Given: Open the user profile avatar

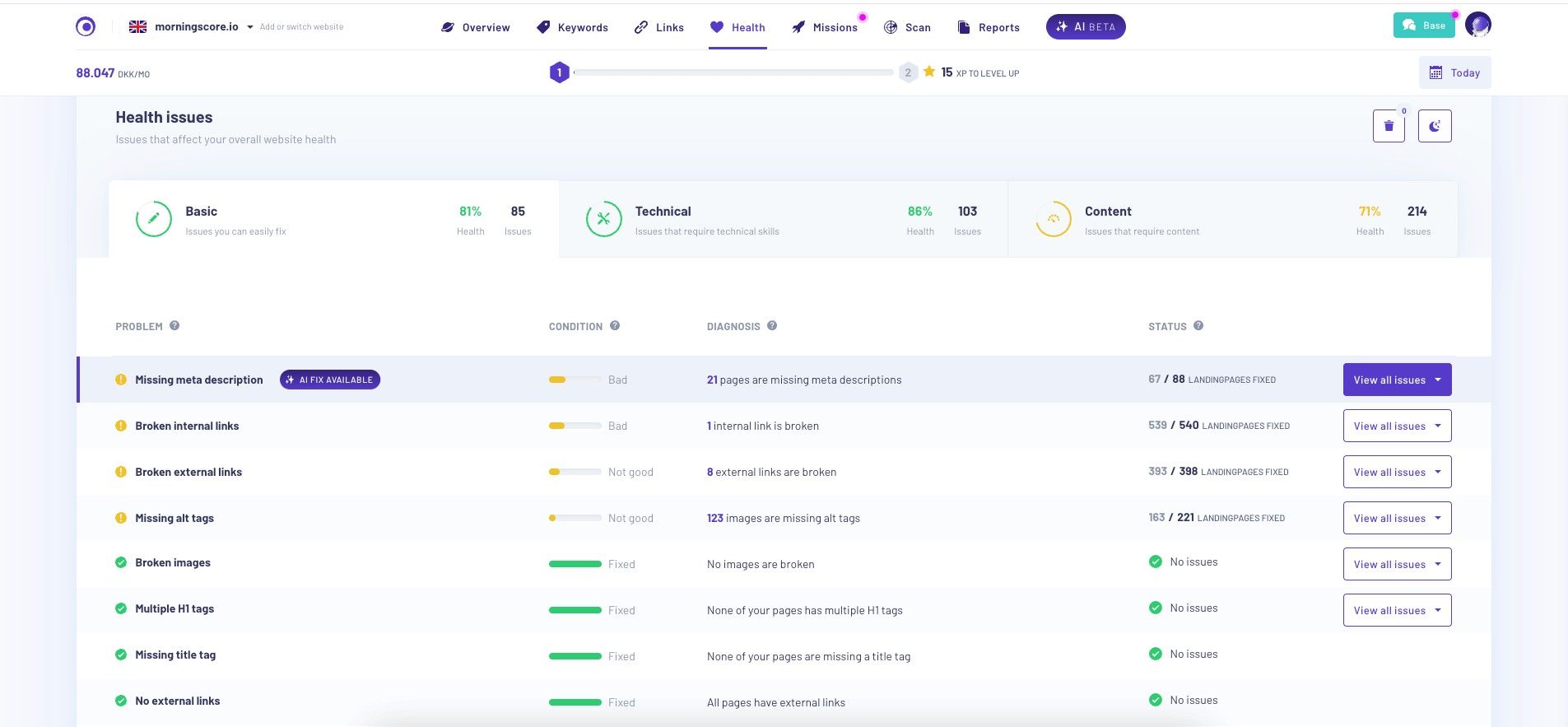Looking at the screenshot, I should click(1477, 26).
